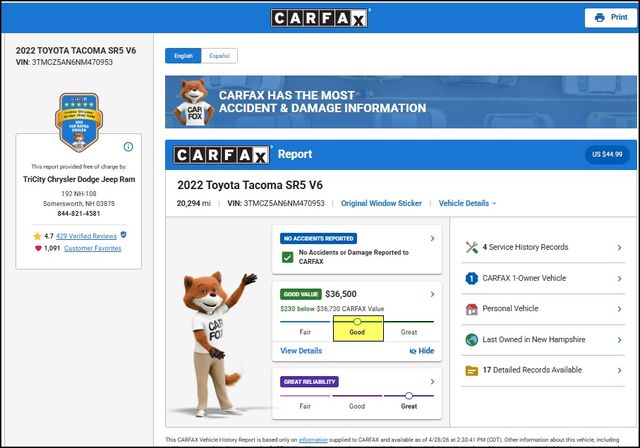This screenshot has height=448, width=640.
Task: Expand the No Accidents Reported section
Action: [432, 238]
